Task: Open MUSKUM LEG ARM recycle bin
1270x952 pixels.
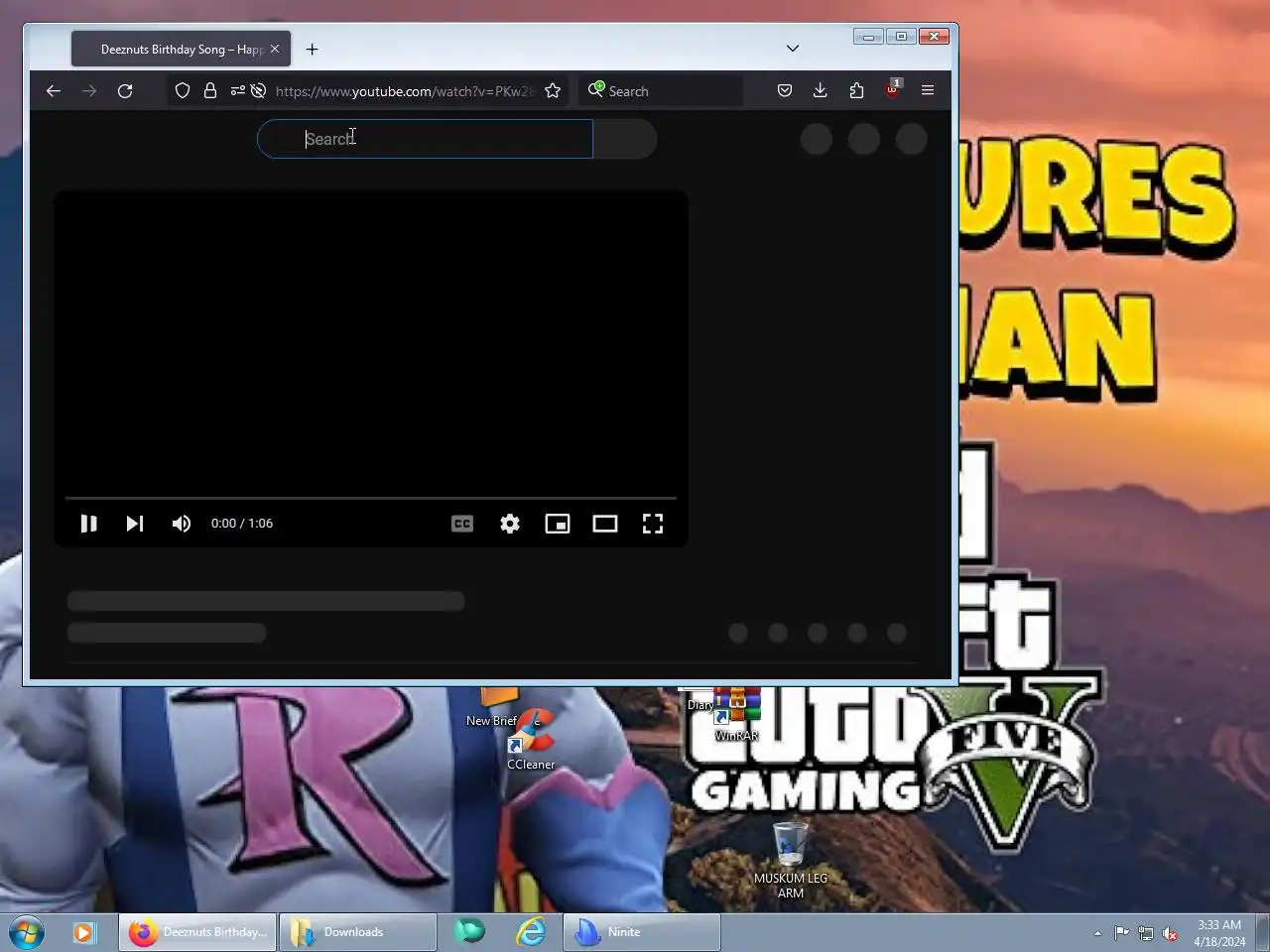Action: [791, 860]
